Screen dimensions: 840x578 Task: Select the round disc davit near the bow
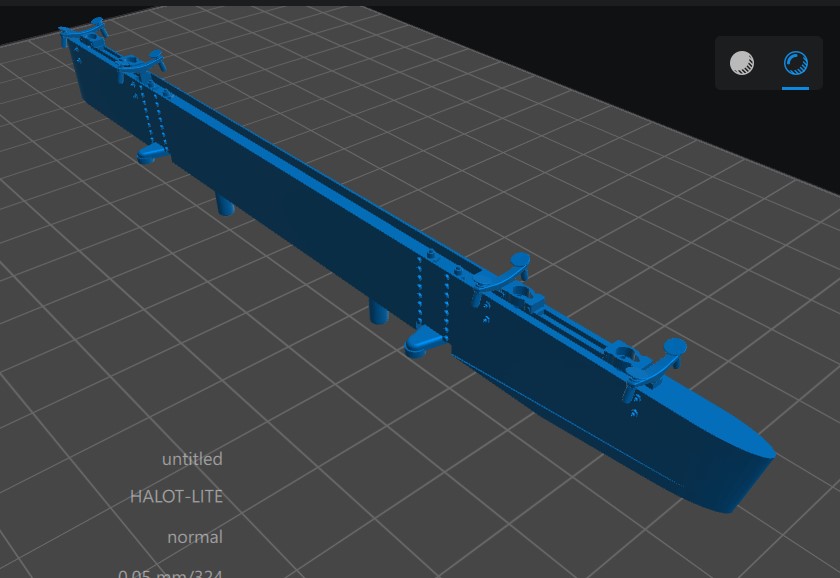point(672,347)
